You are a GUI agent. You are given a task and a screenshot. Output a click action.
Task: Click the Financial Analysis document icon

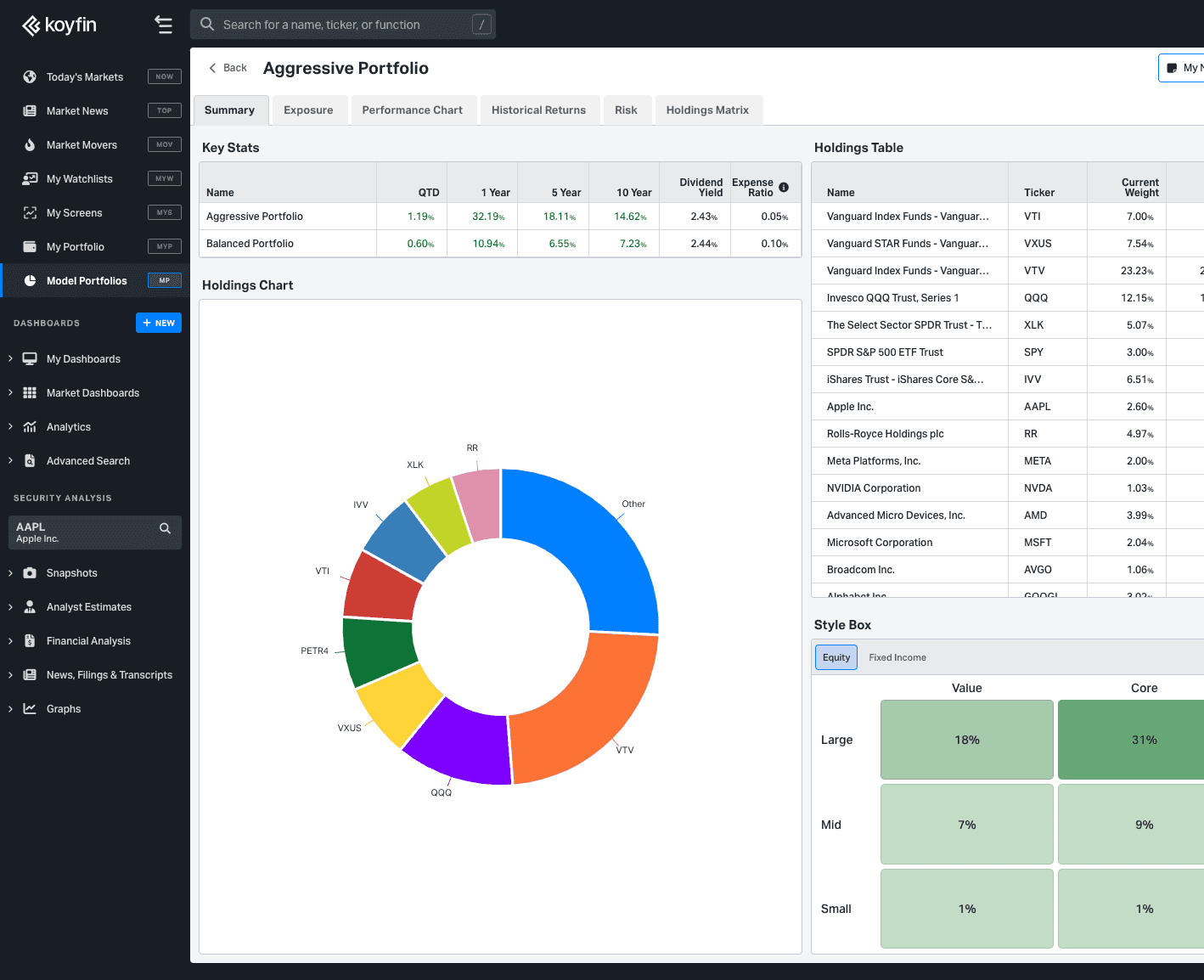(x=30, y=641)
